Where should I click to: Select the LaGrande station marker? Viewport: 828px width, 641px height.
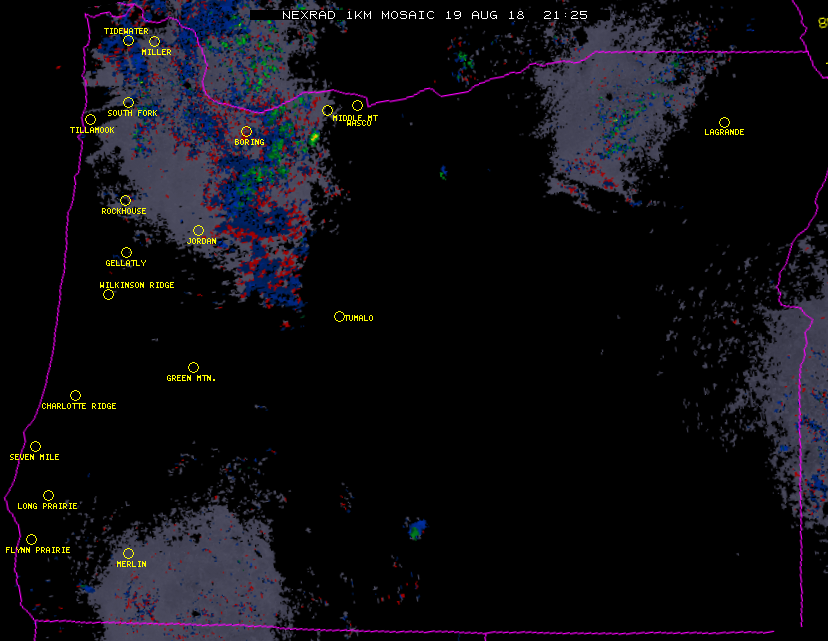coord(724,123)
